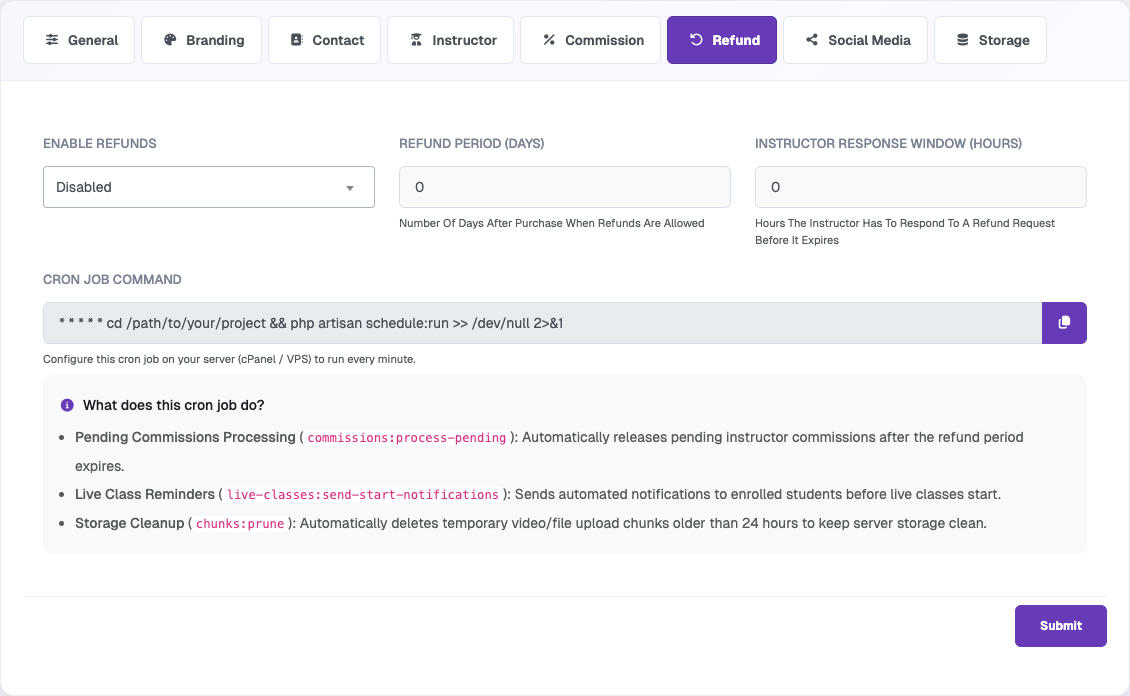This screenshot has width=1130, height=696.
Task: Submit the refund settings form
Action: pos(1061,626)
